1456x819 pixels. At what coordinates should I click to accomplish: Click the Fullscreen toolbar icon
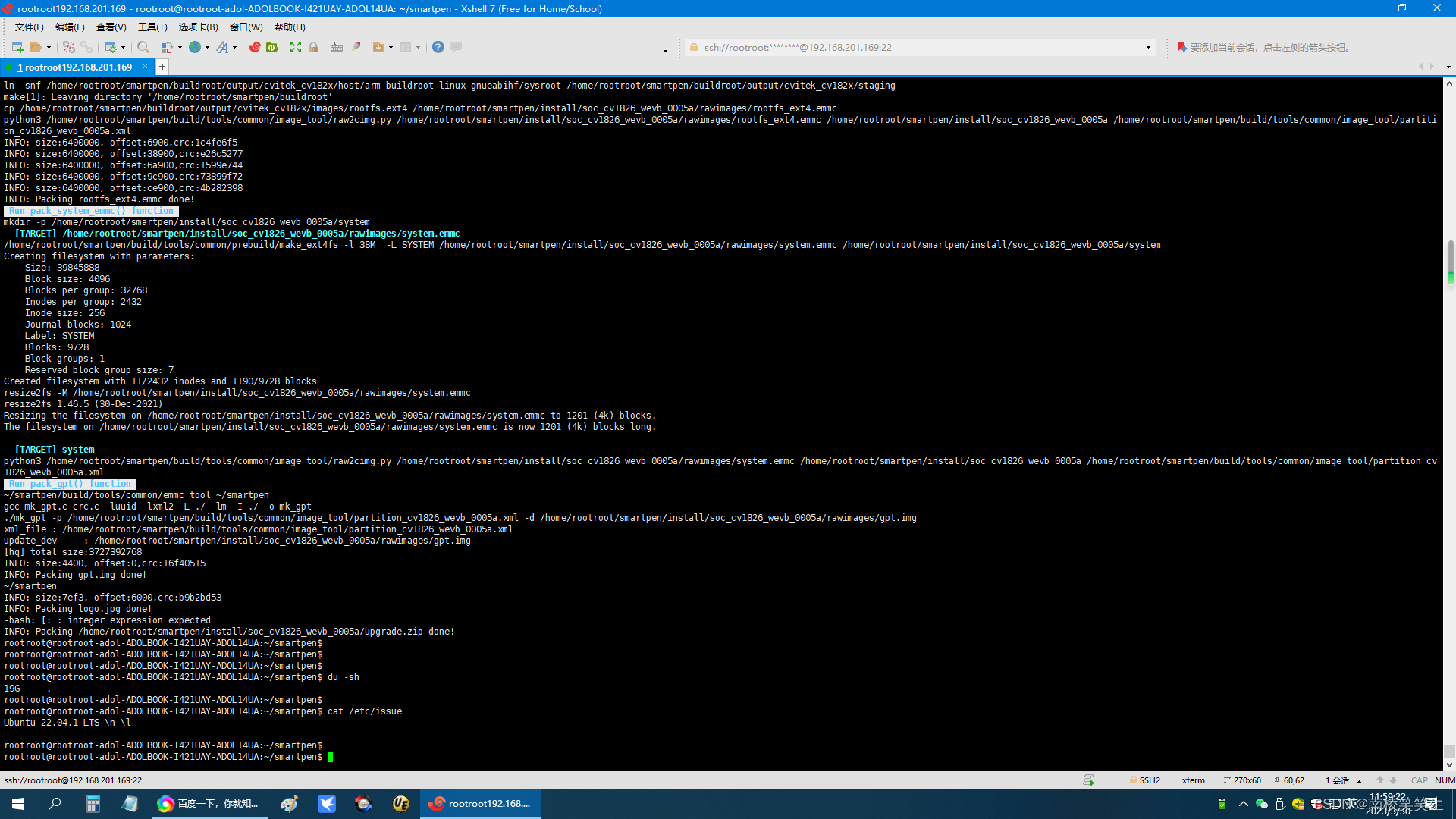point(296,47)
